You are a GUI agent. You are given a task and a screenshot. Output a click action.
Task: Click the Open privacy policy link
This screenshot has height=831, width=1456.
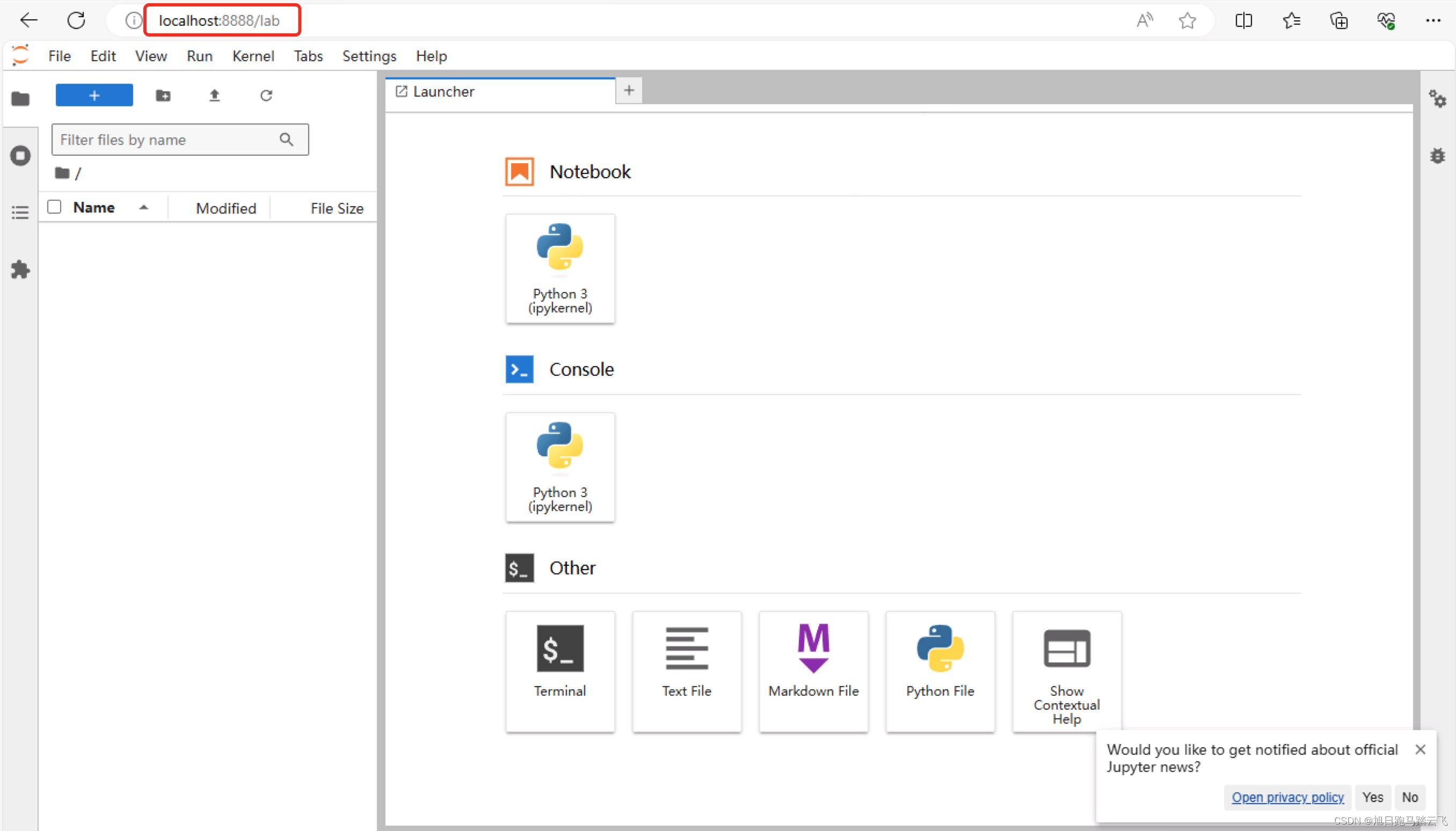(1287, 797)
